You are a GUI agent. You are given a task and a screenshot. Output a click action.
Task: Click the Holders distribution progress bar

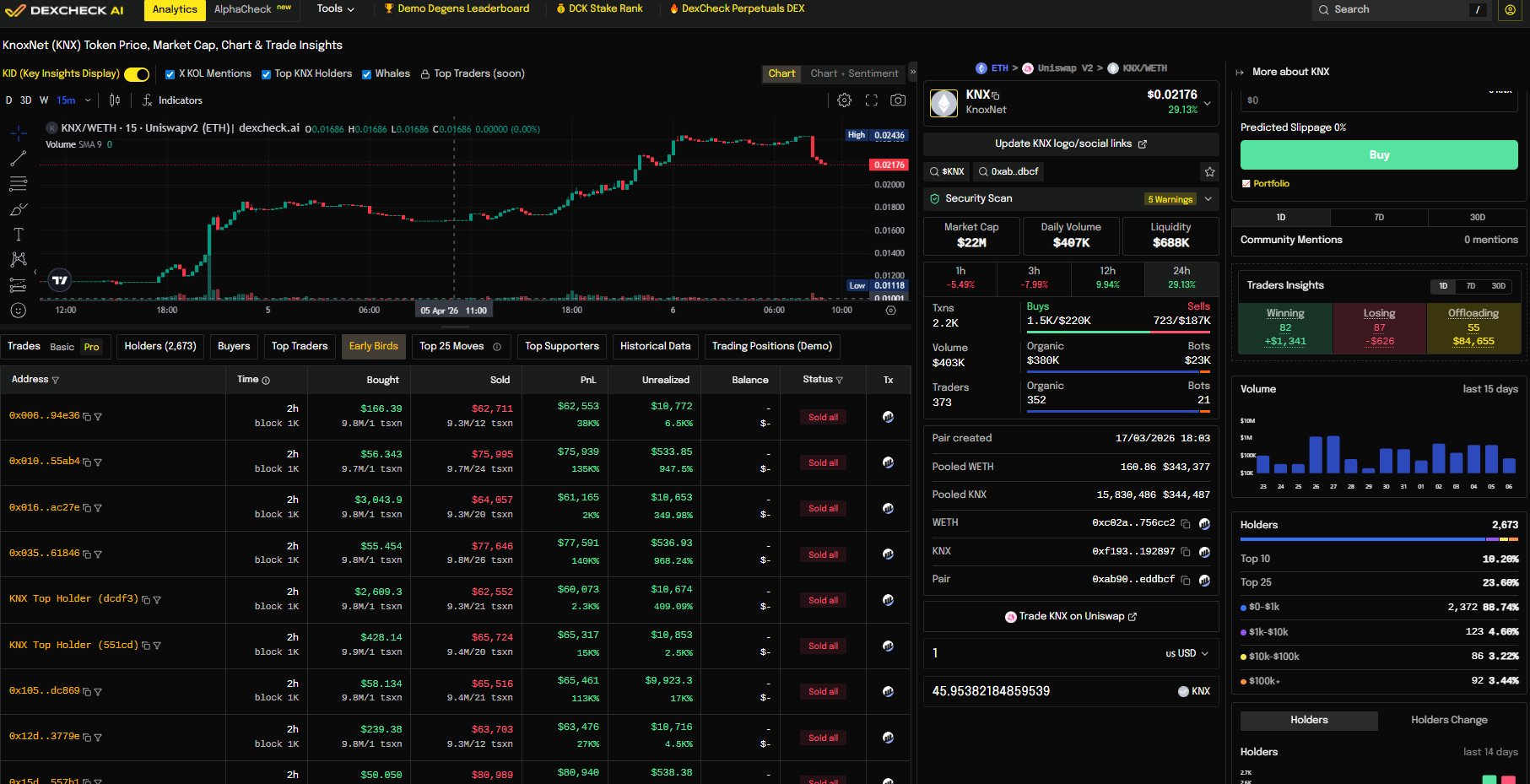[1378, 538]
